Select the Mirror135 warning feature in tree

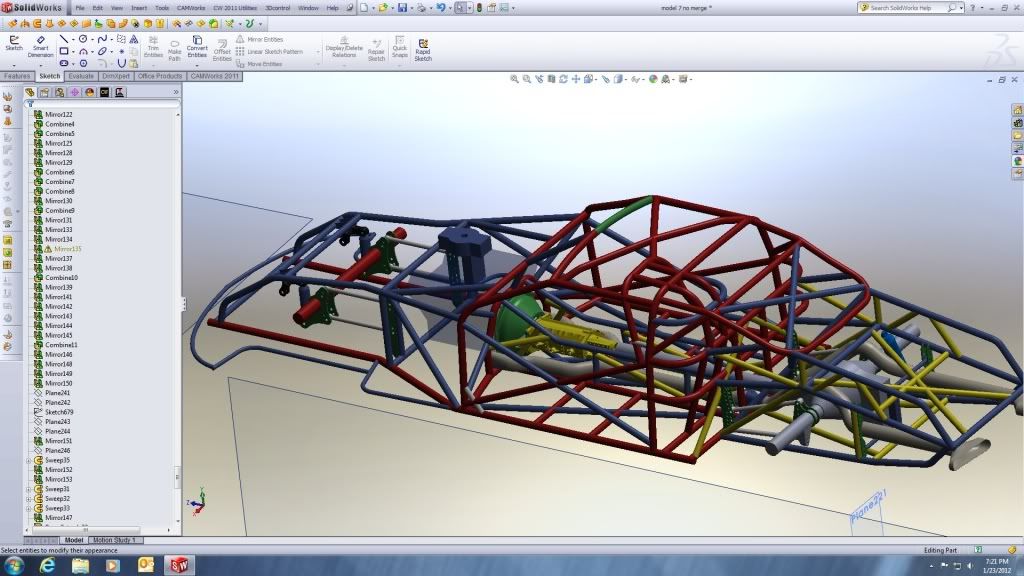(68, 249)
